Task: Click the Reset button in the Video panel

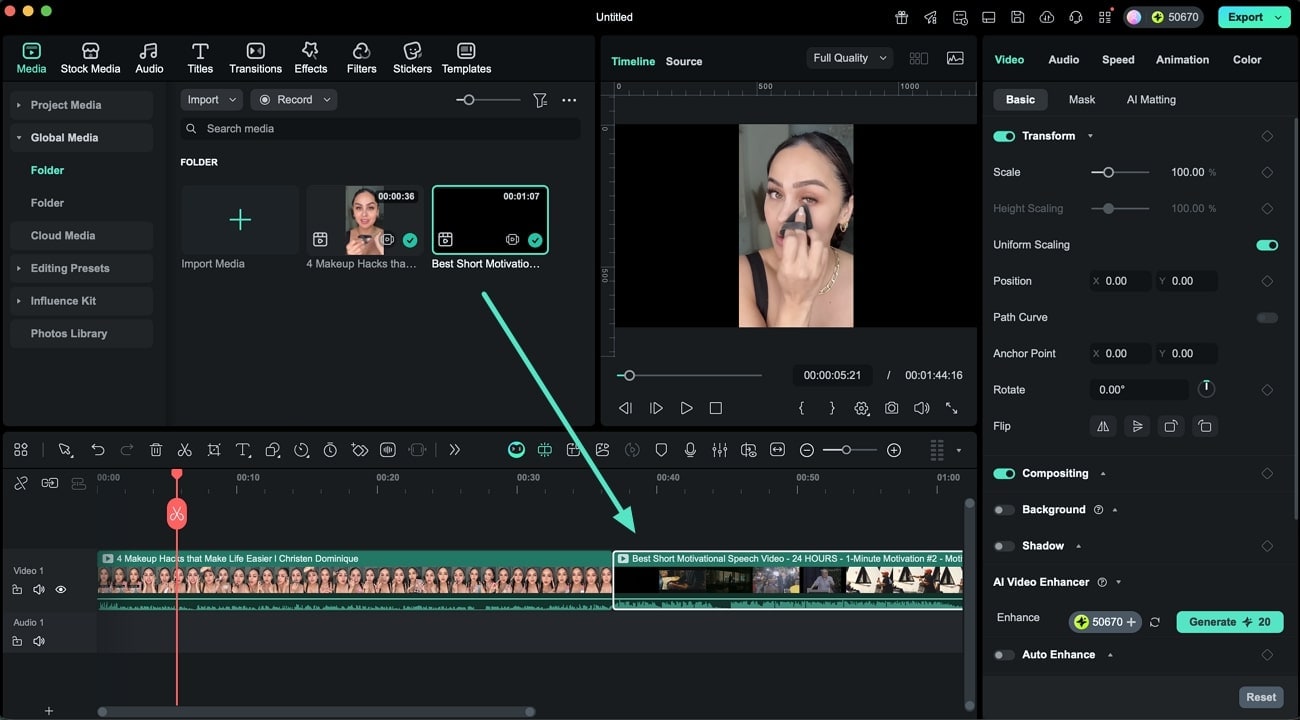Action: (x=1261, y=697)
